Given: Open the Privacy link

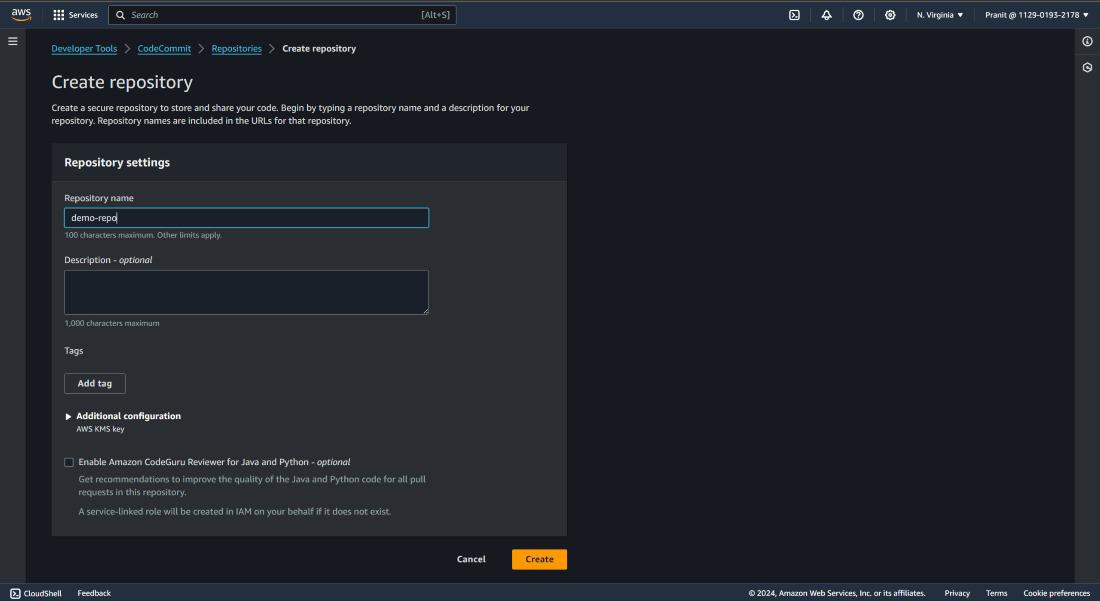Looking at the screenshot, I should (957, 593).
